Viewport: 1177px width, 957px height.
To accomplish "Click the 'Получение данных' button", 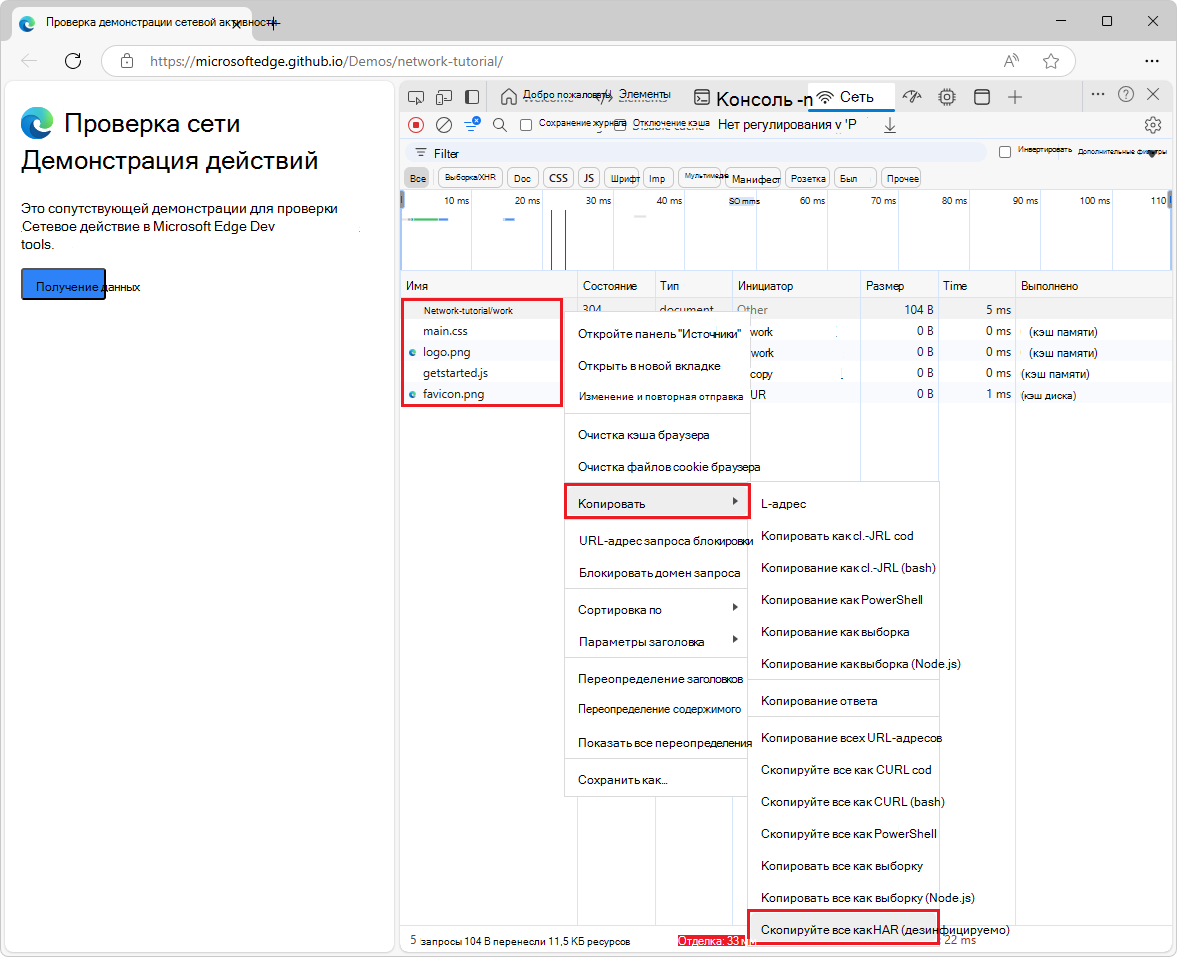I will click(63, 285).
